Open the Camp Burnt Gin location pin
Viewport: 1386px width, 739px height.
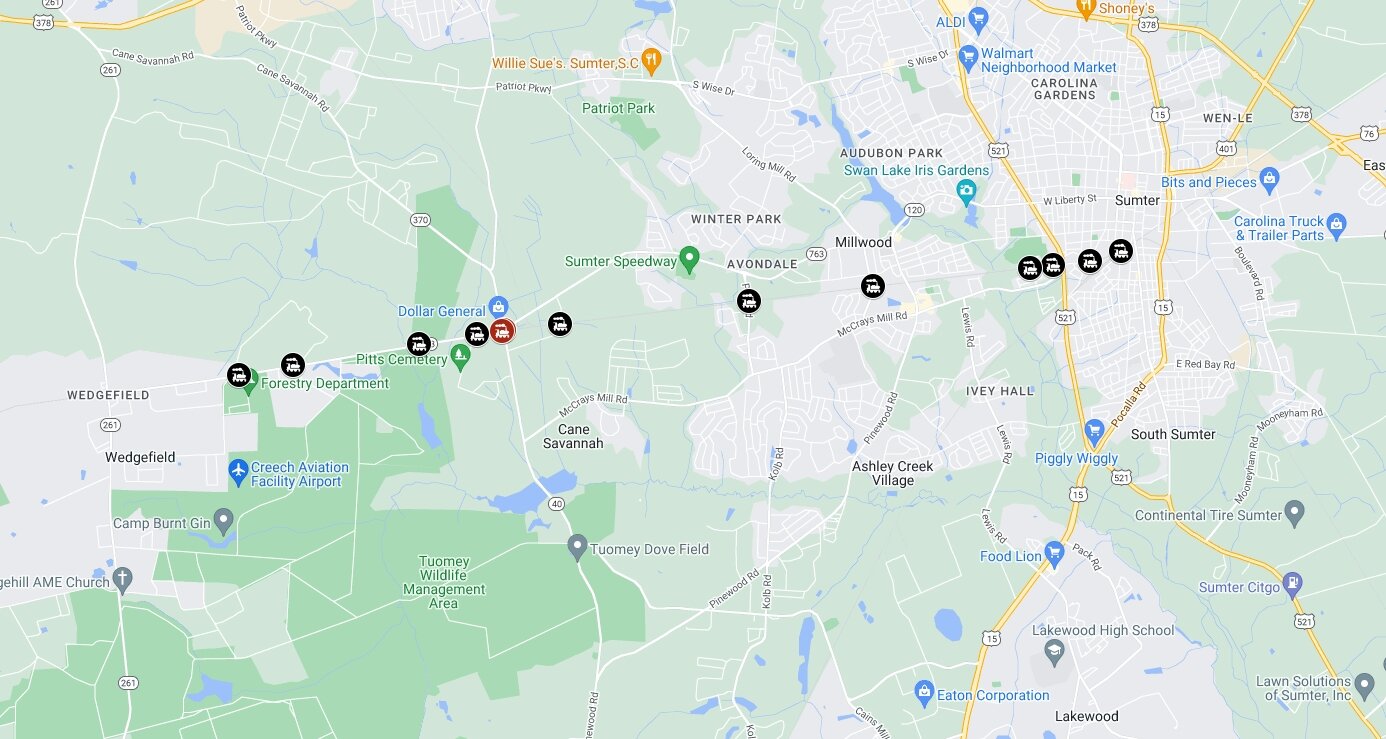[x=224, y=521]
